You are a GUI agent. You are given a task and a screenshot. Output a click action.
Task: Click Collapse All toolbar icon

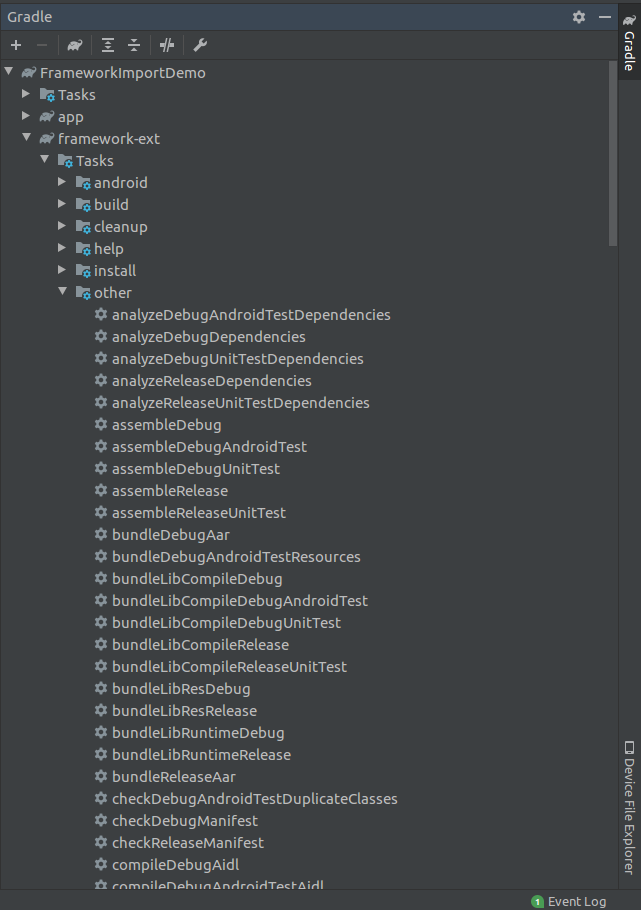[x=134, y=45]
